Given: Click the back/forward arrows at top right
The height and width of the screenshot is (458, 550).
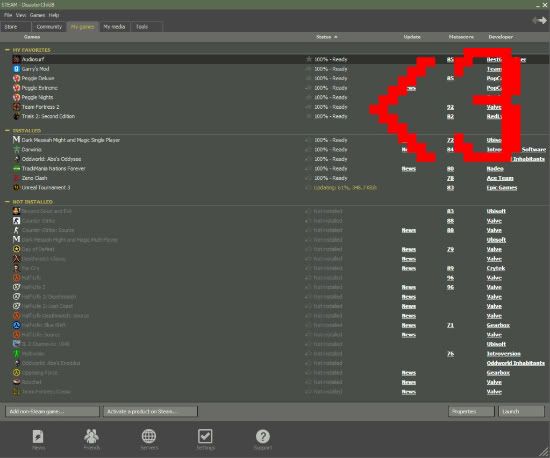Looking at the screenshot, I should (x=539, y=21).
